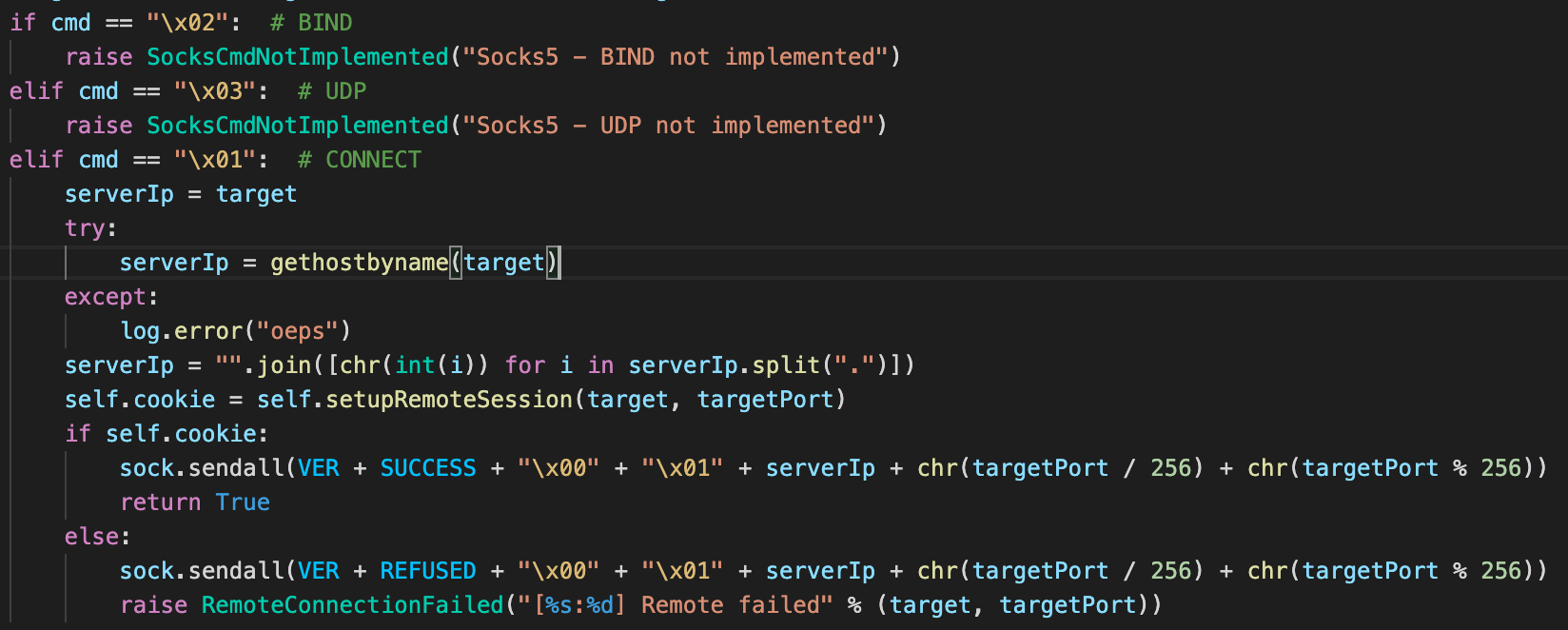Click the SUCCESS constant in sendall
Image resolution: width=1568 pixels, height=630 pixels.
[428, 468]
